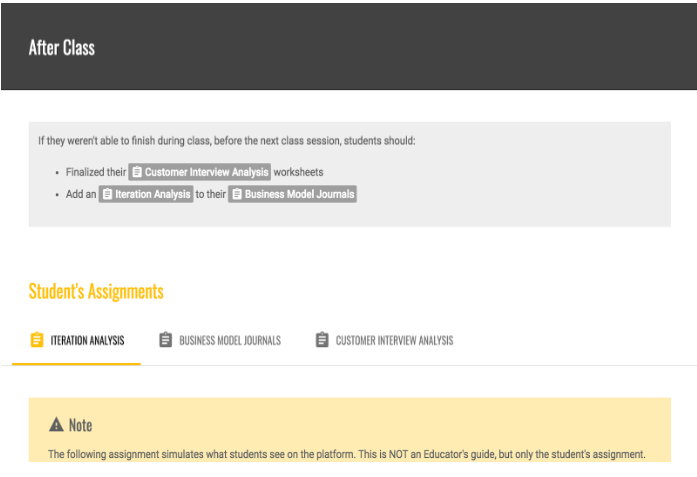Click the Note heading in the yellow box

click(80, 425)
